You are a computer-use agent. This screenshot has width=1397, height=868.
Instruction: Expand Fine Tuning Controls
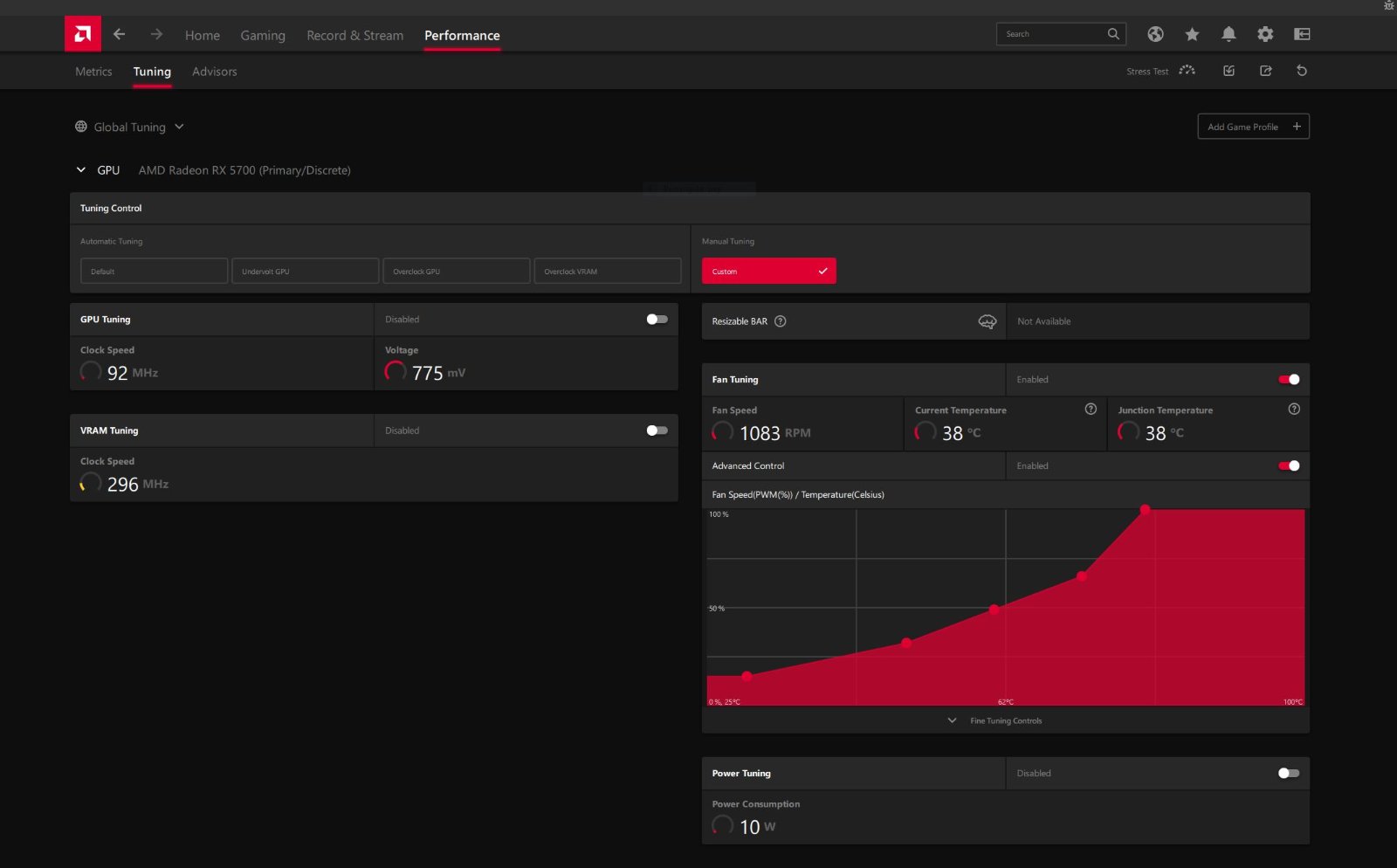[996, 720]
